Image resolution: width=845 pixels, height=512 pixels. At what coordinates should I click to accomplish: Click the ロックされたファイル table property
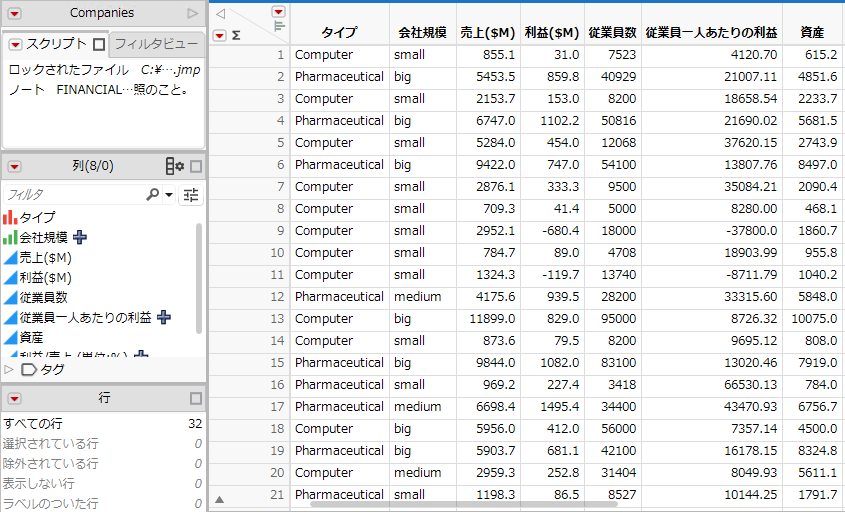[104, 70]
